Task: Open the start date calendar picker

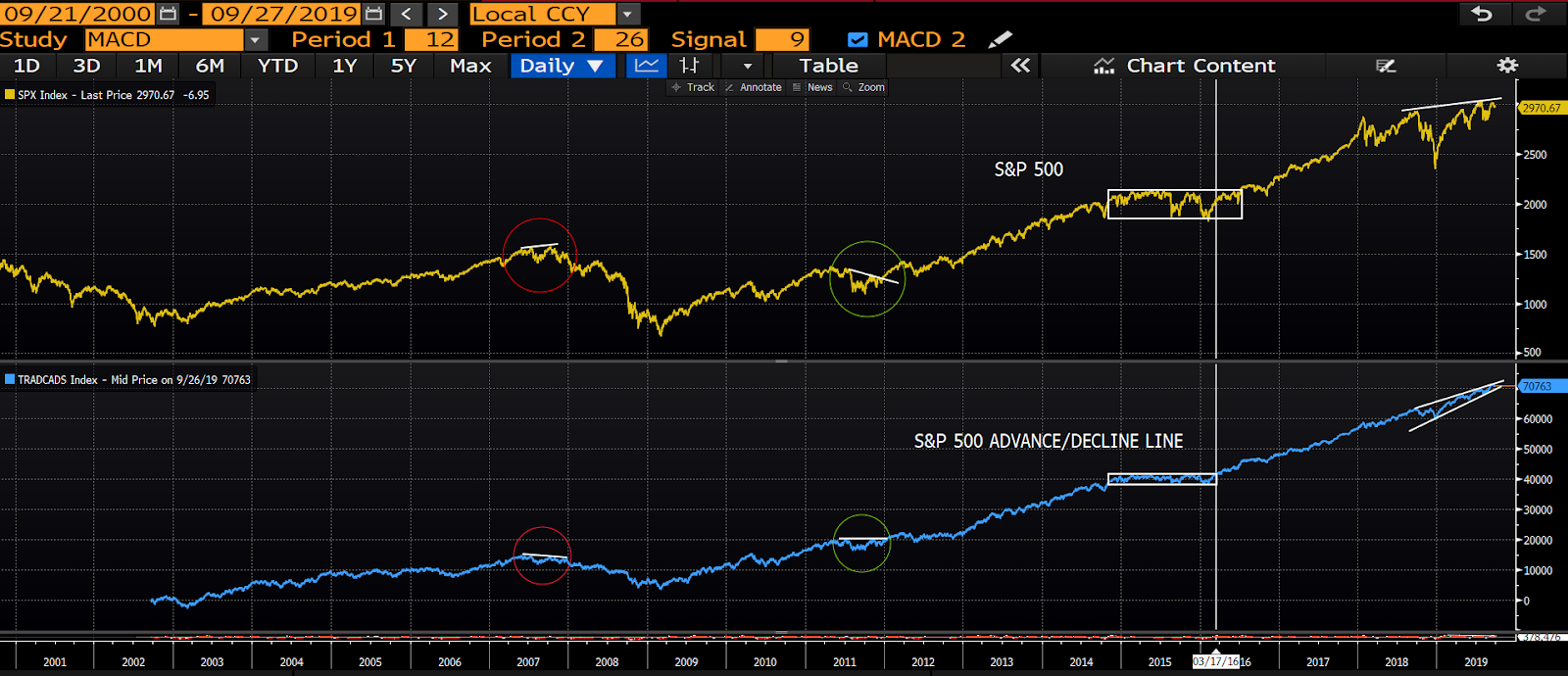Action: click(x=169, y=14)
